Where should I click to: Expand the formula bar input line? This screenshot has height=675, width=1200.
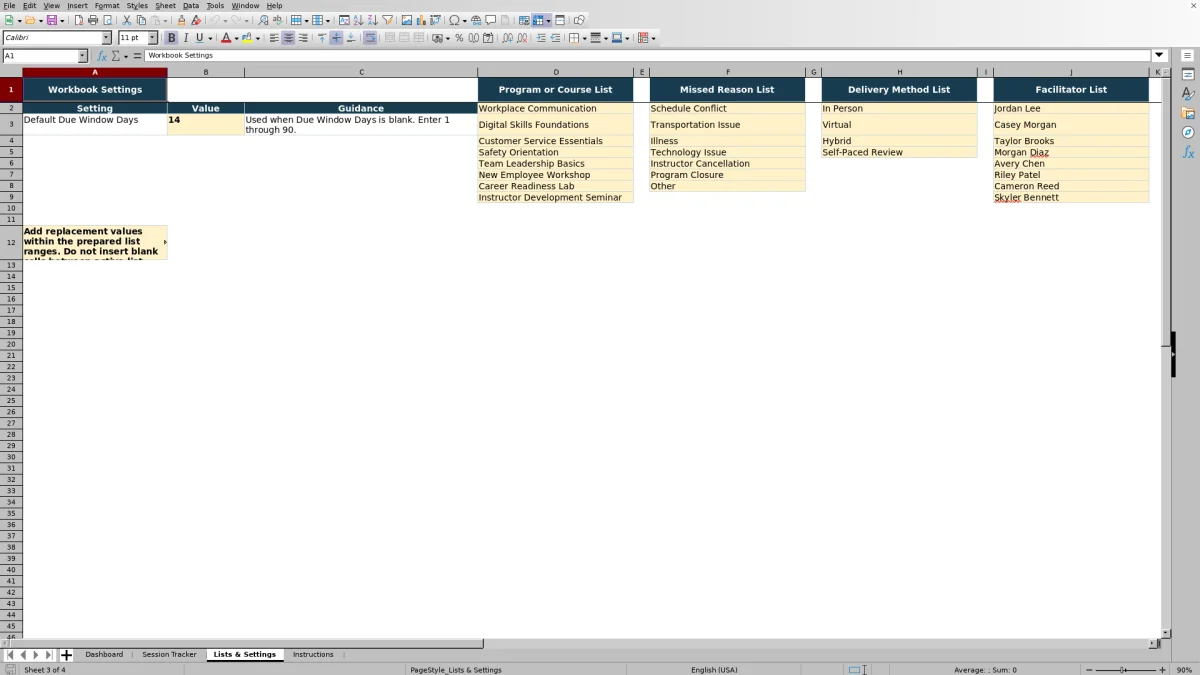click(1159, 56)
